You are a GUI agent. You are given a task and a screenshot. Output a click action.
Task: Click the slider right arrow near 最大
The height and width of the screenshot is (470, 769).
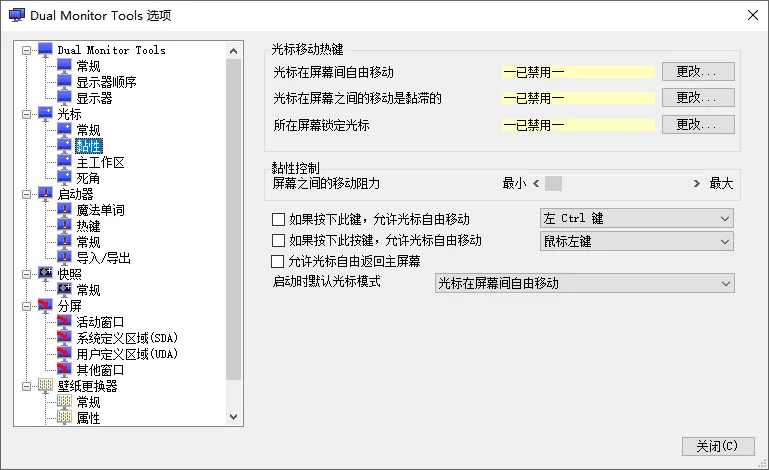696,183
